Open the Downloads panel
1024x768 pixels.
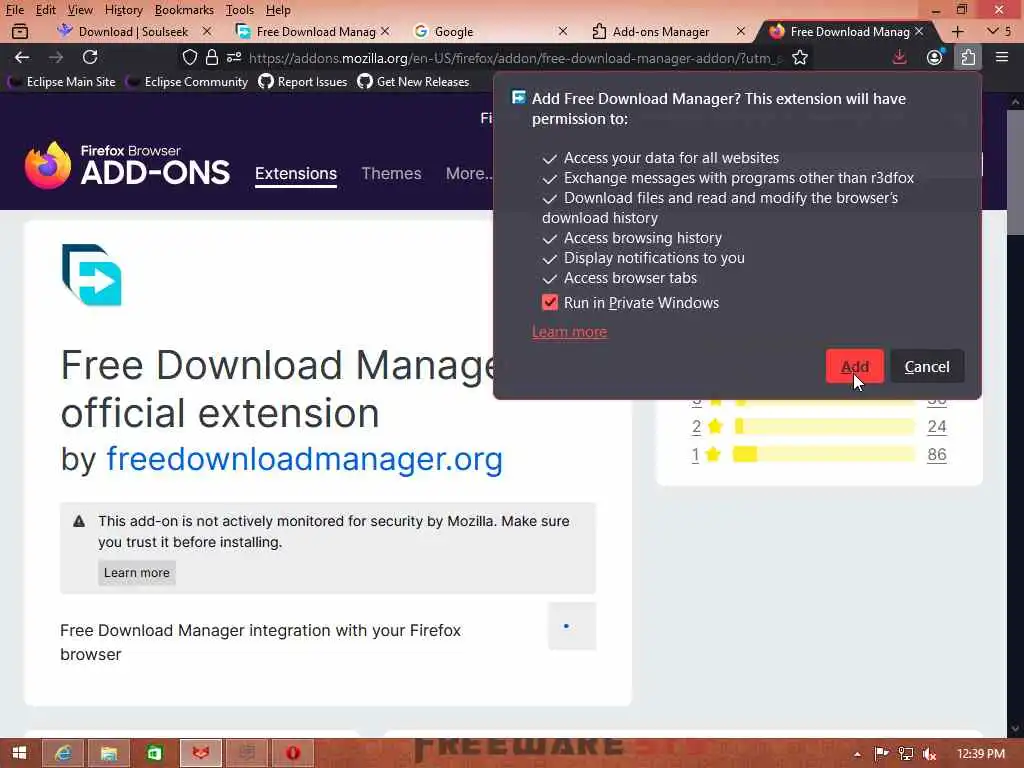pyautogui.click(x=899, y=57)
